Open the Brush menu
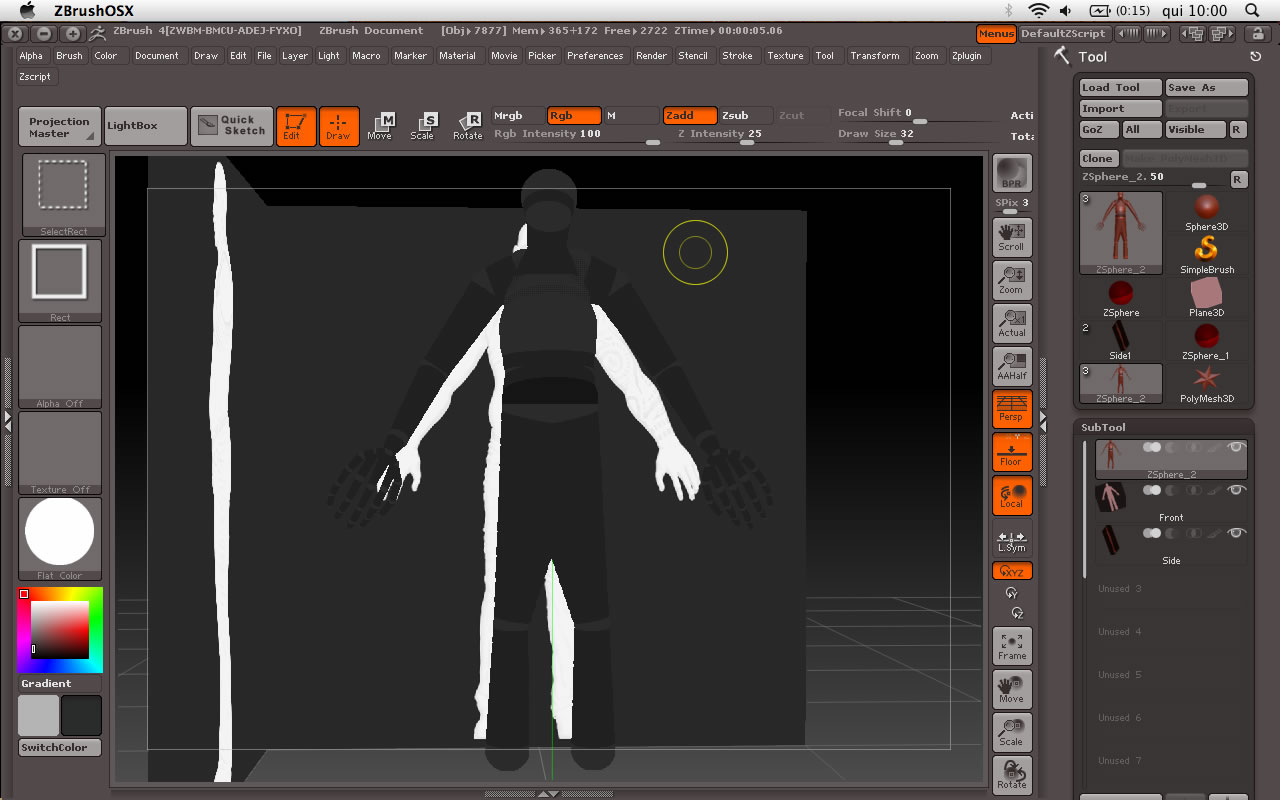Screen dimensions: 1280x800 69,56
